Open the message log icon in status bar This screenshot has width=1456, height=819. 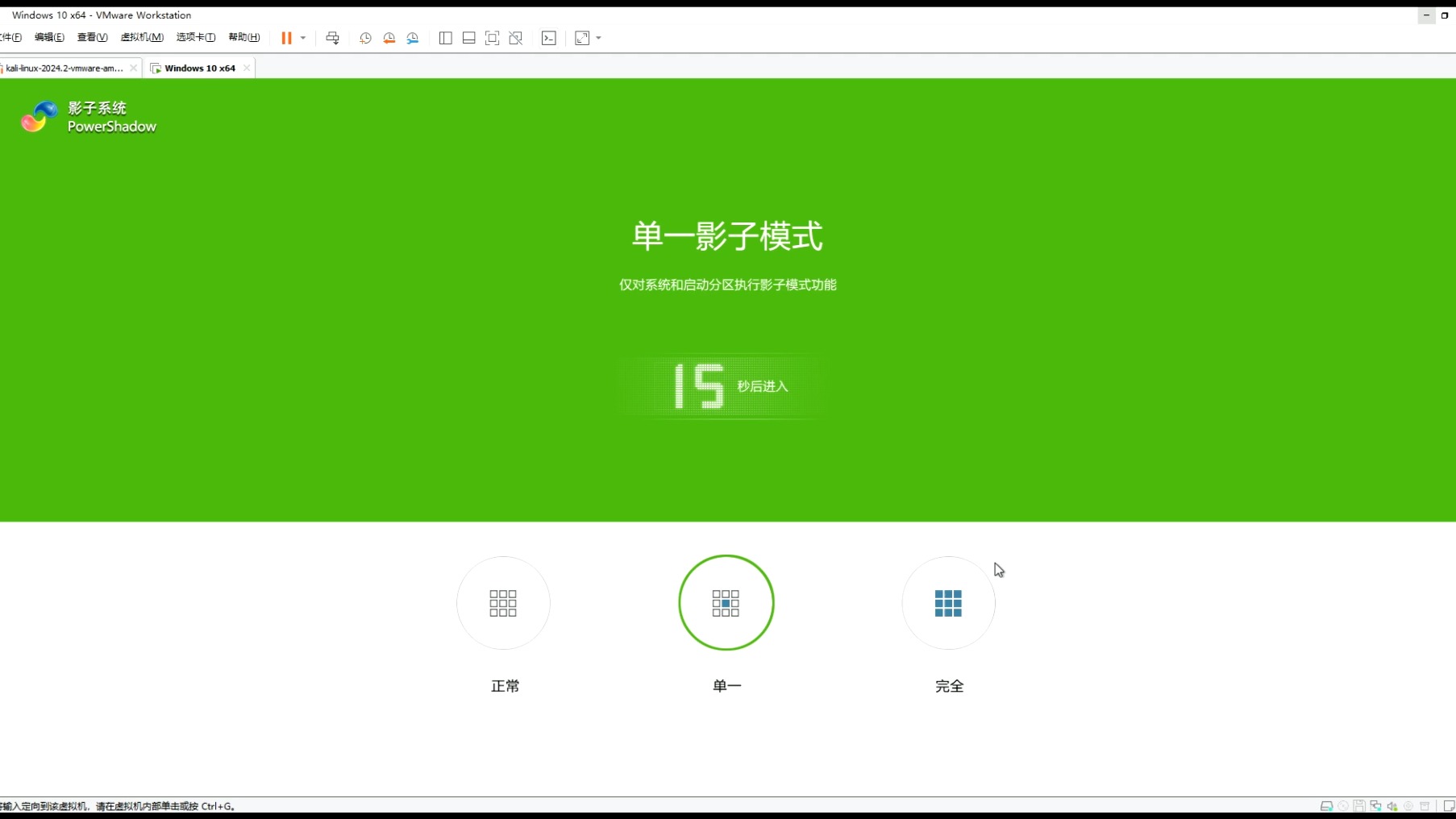coord(1449,806)
